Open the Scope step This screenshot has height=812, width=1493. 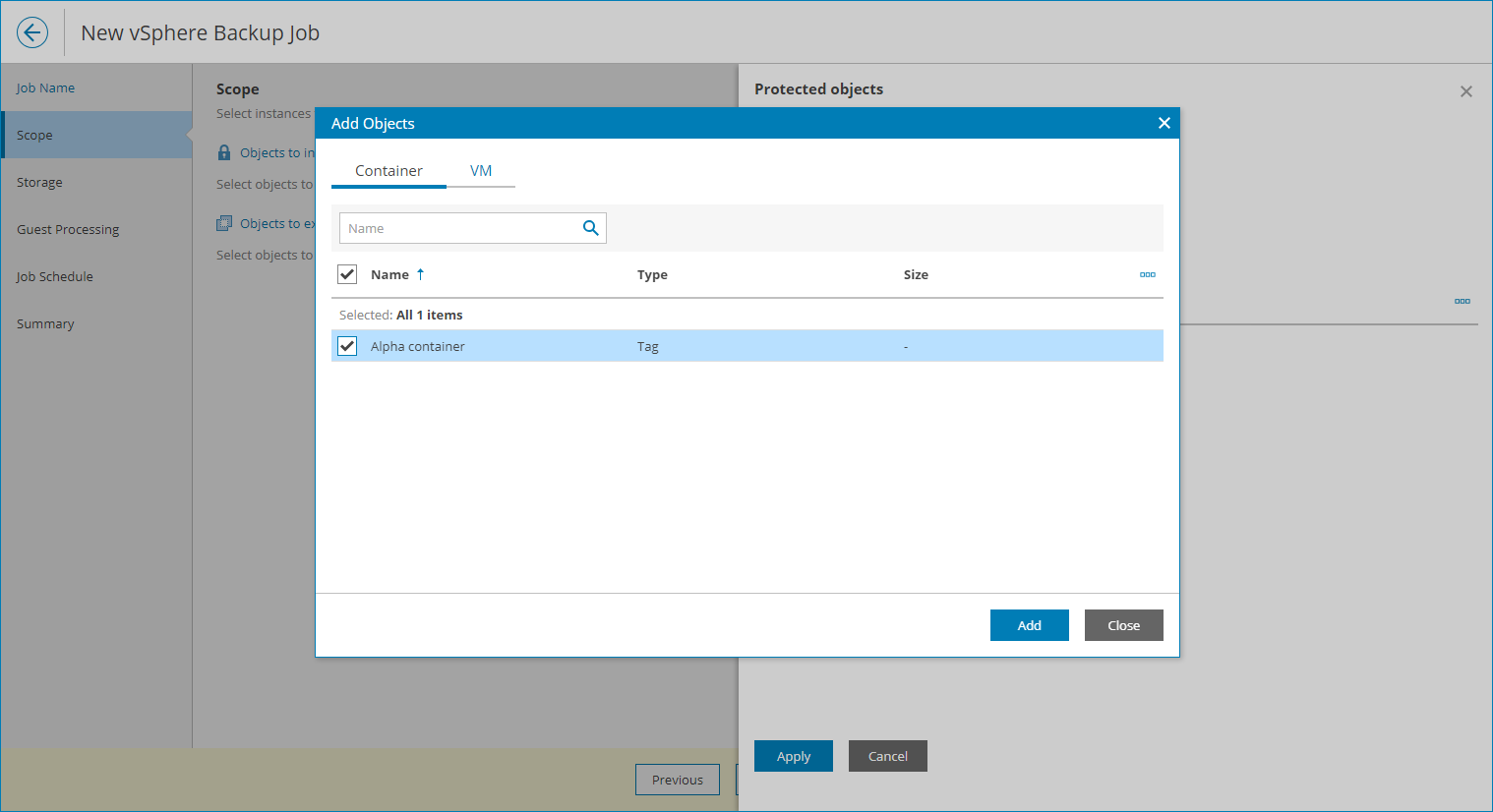[96, 135]
